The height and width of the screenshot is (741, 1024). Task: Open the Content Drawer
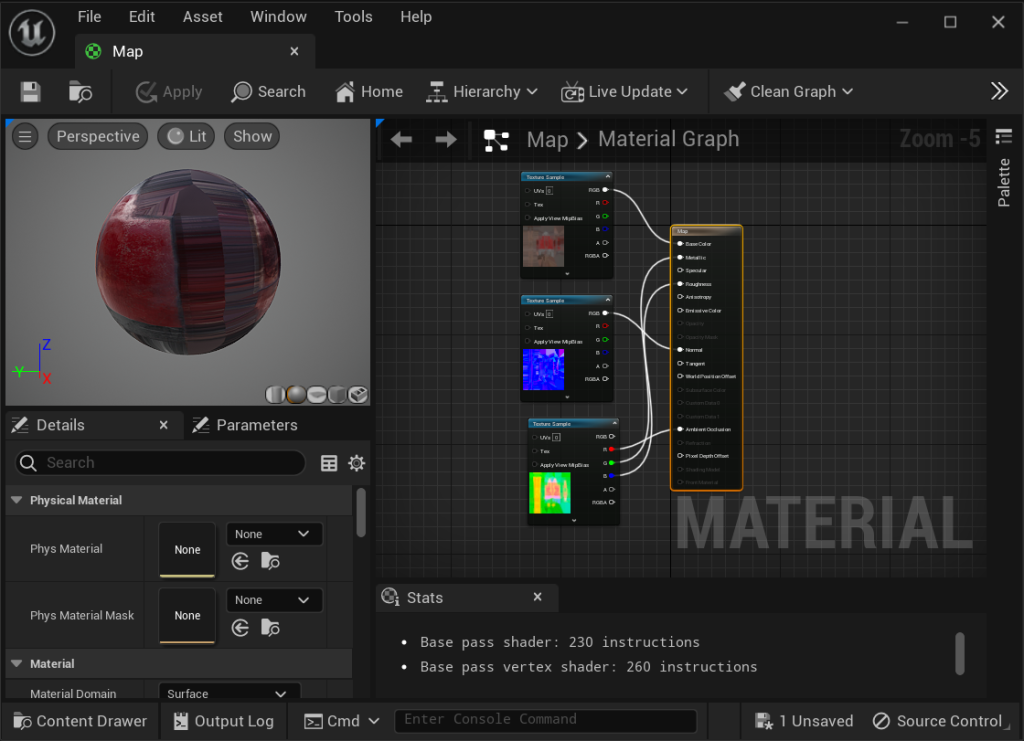click(x=80, y=721)
